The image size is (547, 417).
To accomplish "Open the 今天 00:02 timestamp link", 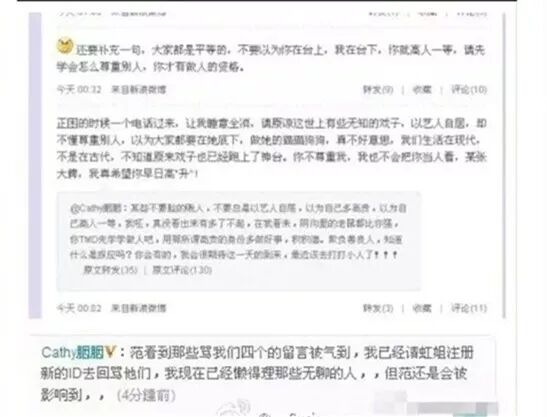I will click(79, 308).
